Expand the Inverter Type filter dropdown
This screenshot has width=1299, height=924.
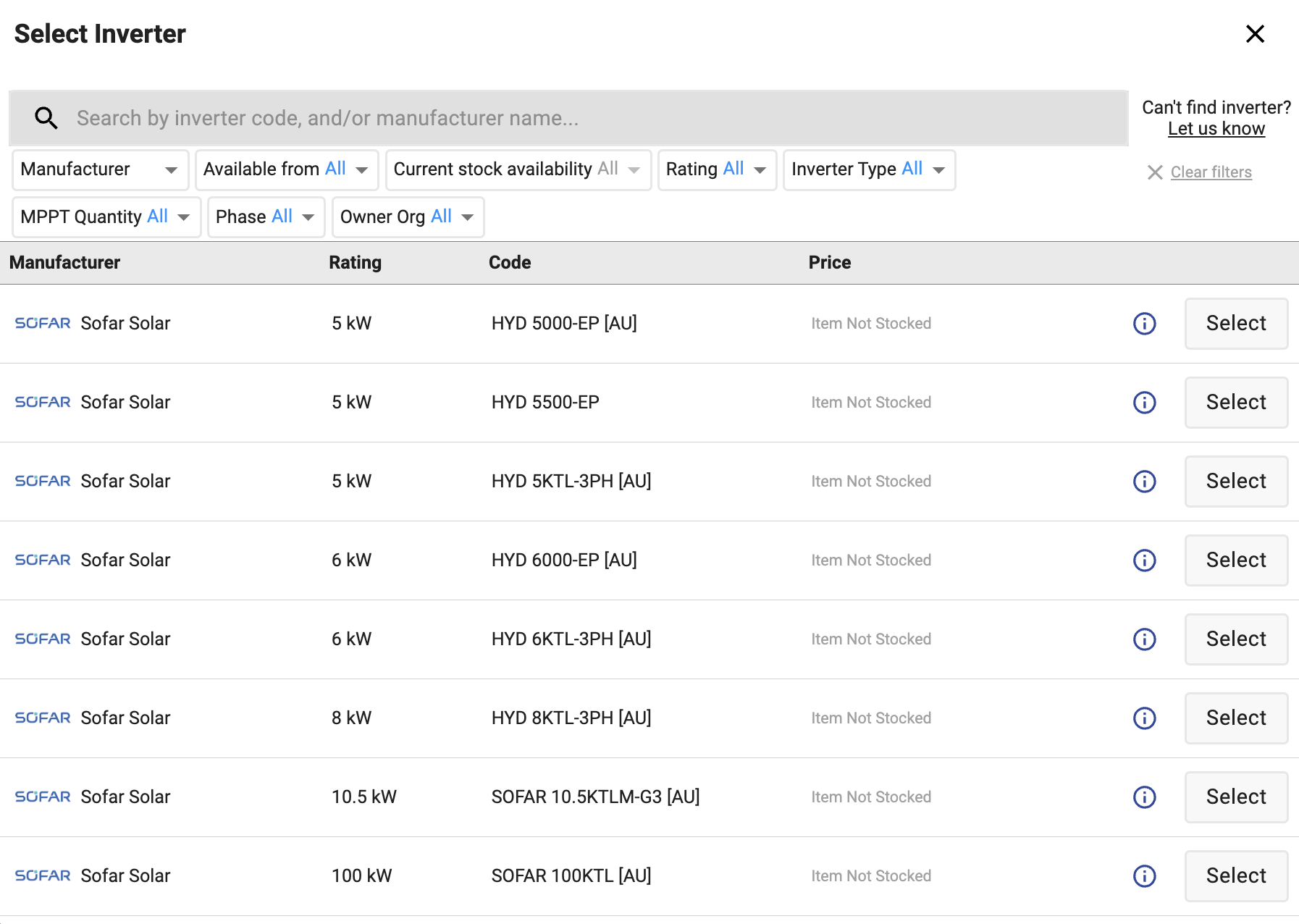tap(869, 170)
